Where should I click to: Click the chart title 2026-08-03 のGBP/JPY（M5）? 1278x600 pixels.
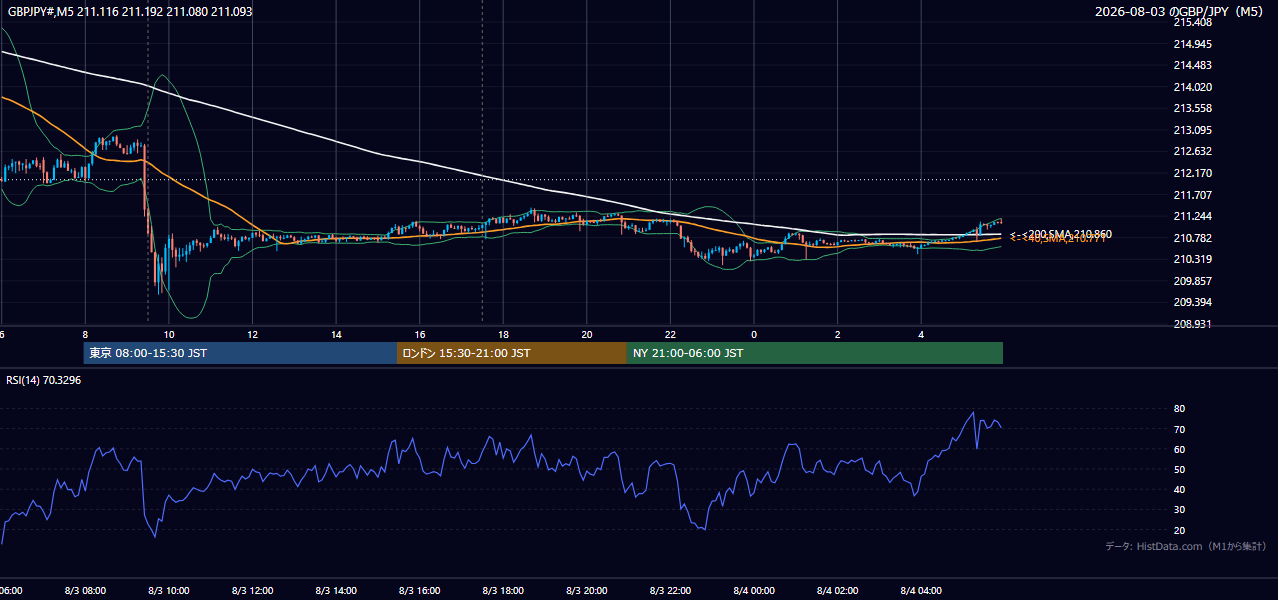(1181, 11)
